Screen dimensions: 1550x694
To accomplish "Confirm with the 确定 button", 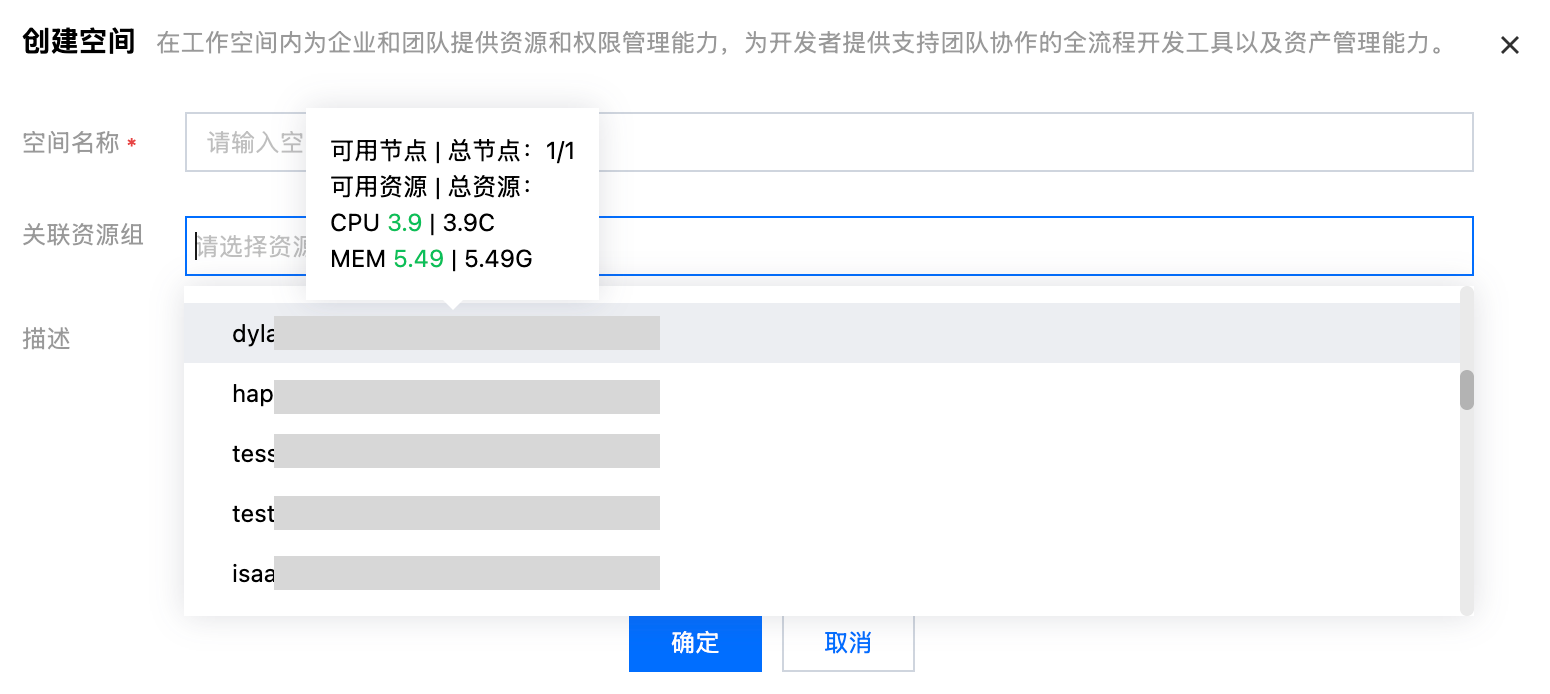I will point(695,642).
